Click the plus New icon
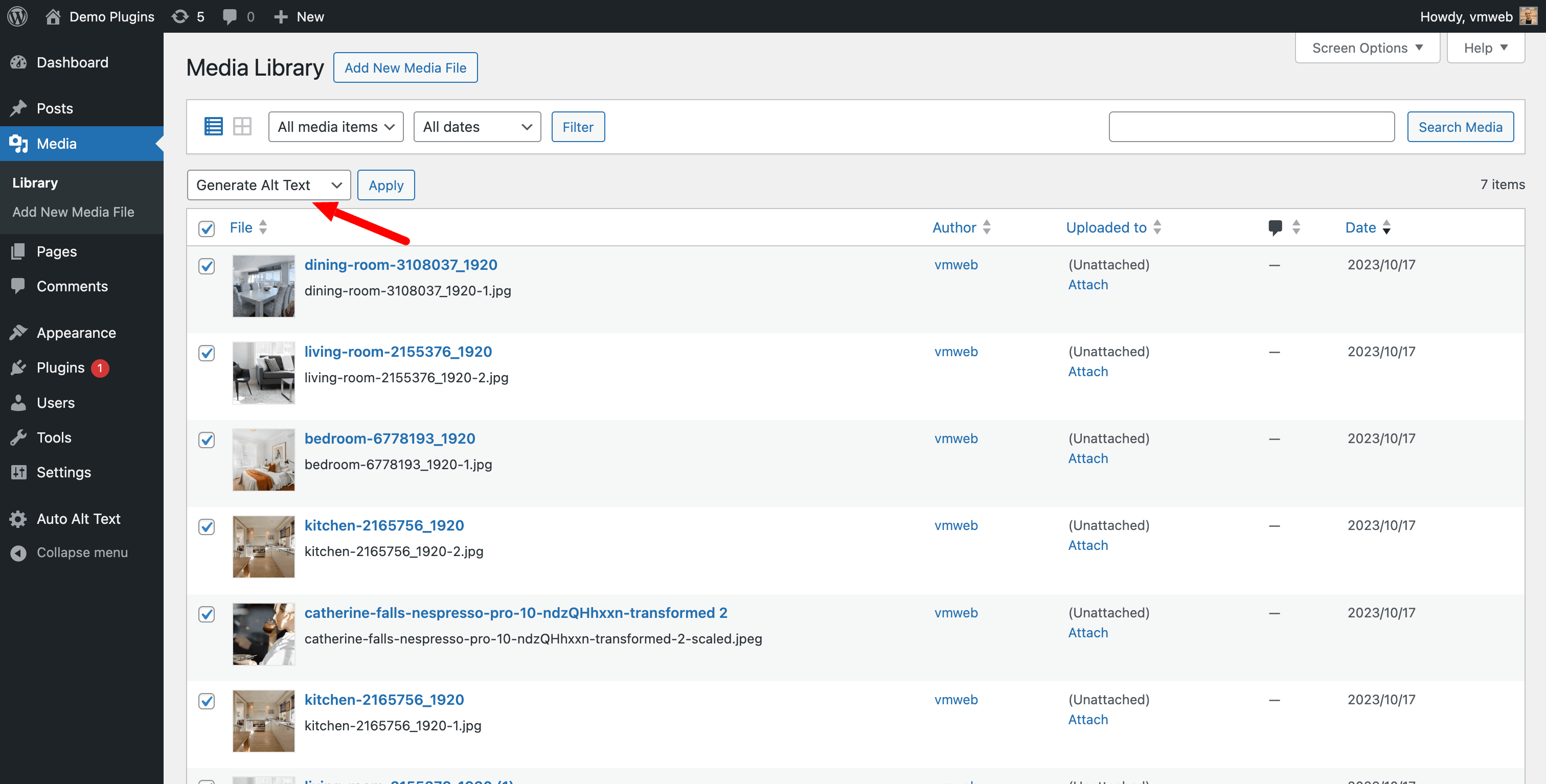 coord(281,16)
